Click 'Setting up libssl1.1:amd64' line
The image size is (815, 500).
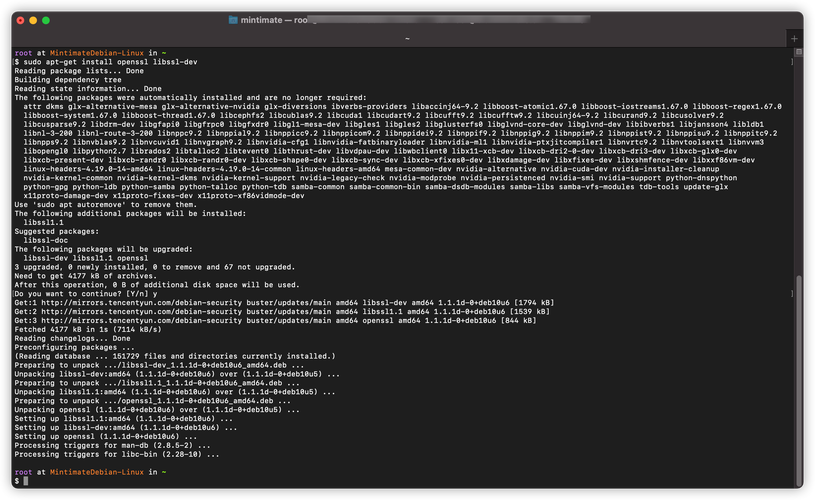click(x=124, y=418)
